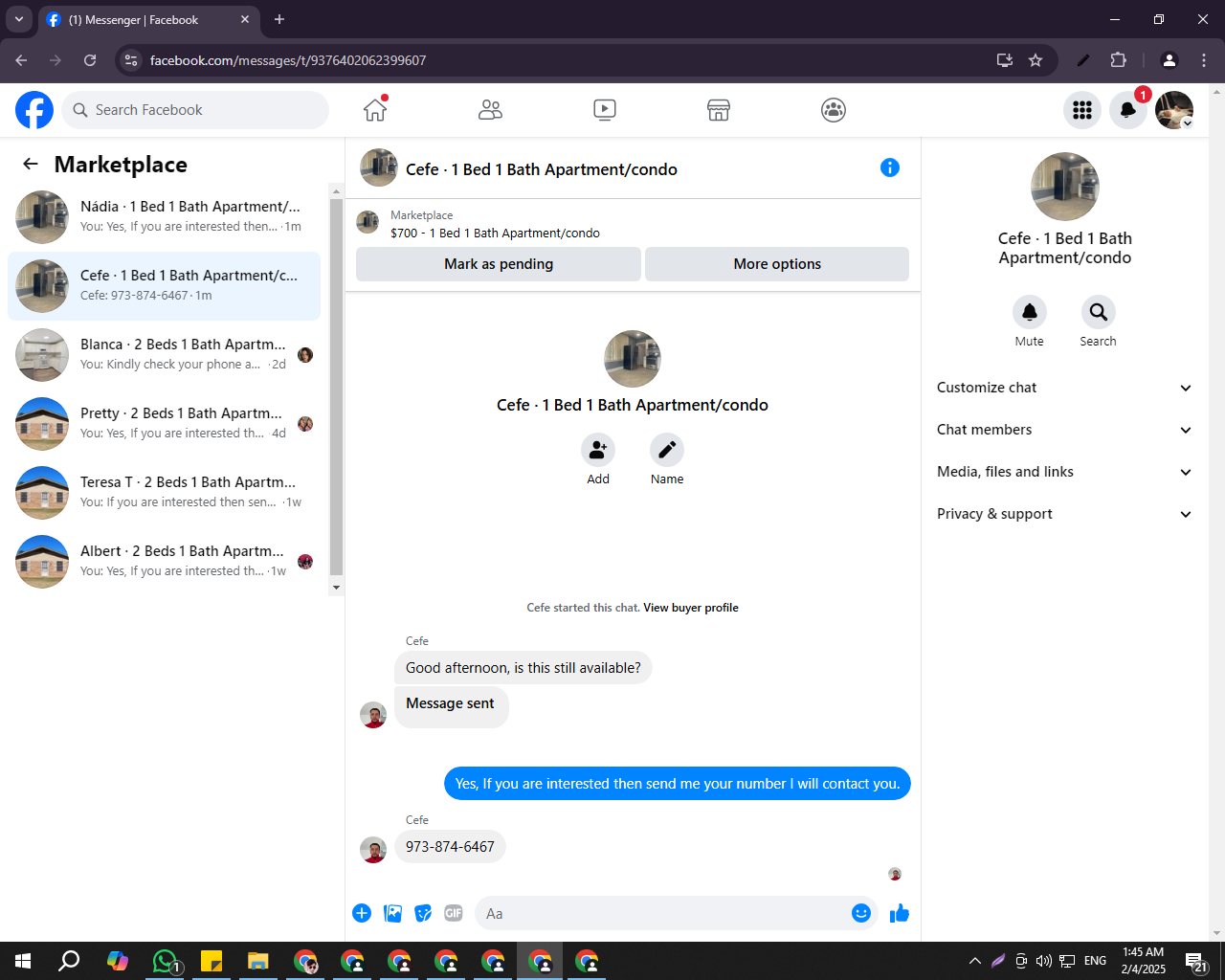Open the Chrome three-dot menu
The height and width of the screenshot is (980, 1225).
click(1204, 60)
